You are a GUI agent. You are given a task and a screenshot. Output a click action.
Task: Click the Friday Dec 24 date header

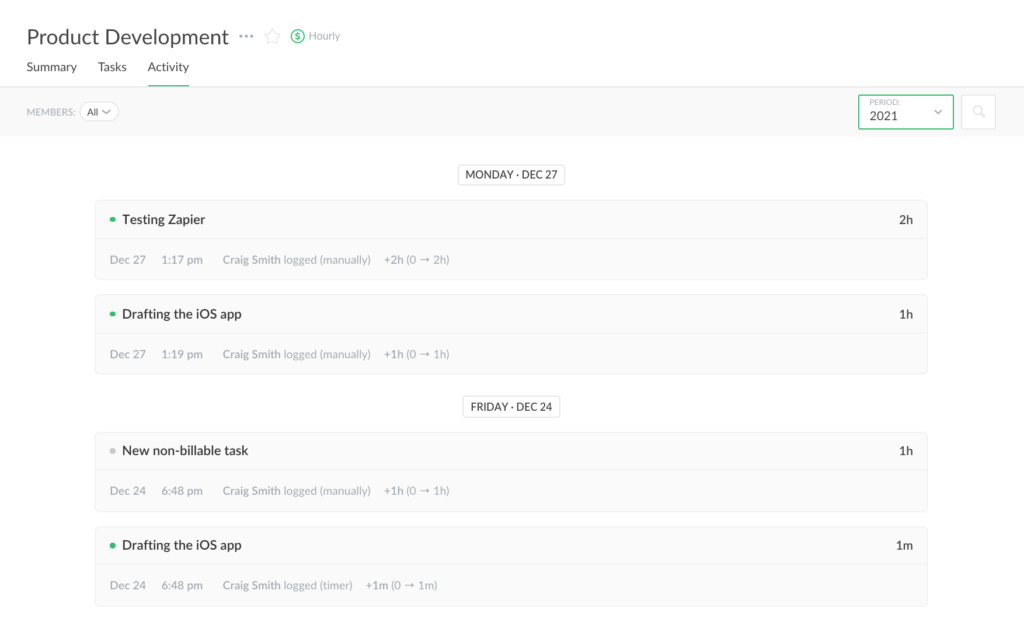pos(511,406)
